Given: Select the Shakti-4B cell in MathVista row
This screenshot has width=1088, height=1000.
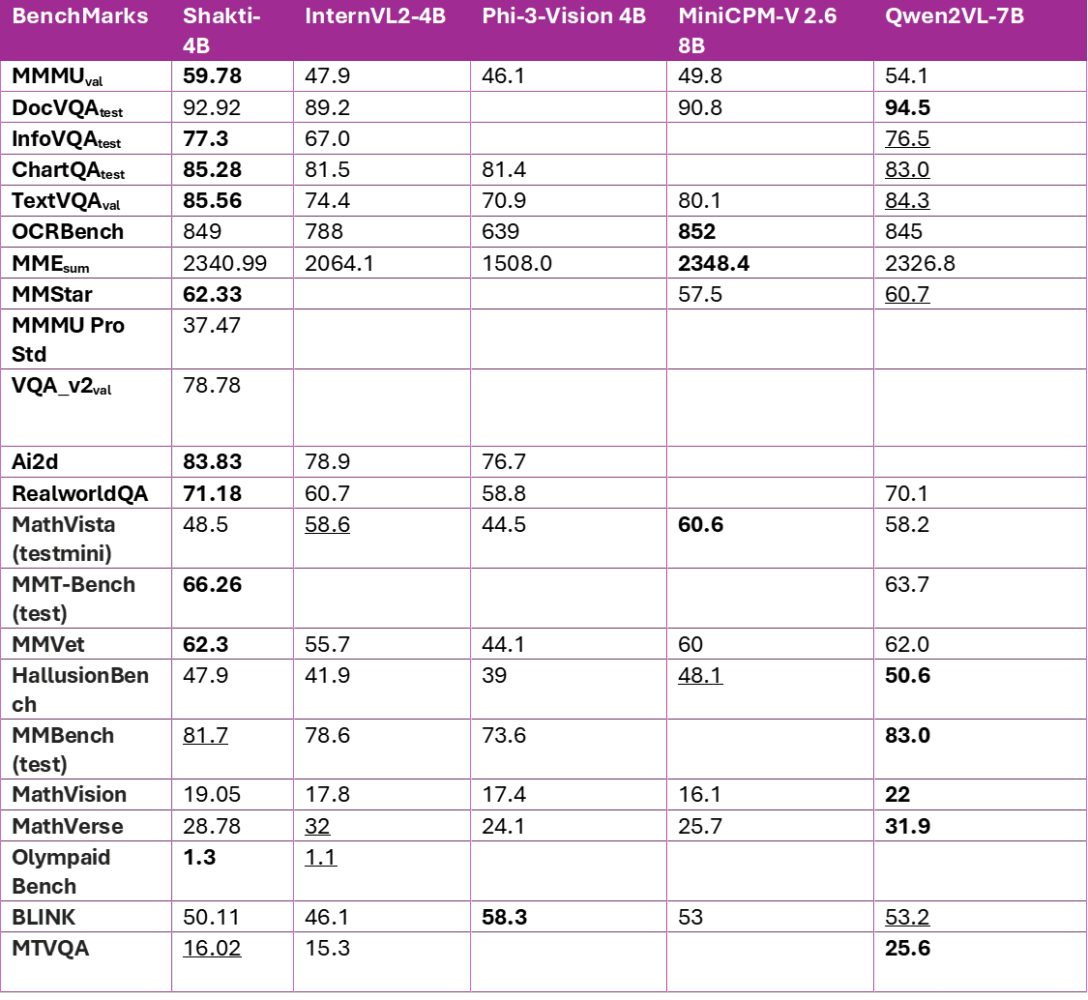Looking at the screenshot, I should (232, 538).
